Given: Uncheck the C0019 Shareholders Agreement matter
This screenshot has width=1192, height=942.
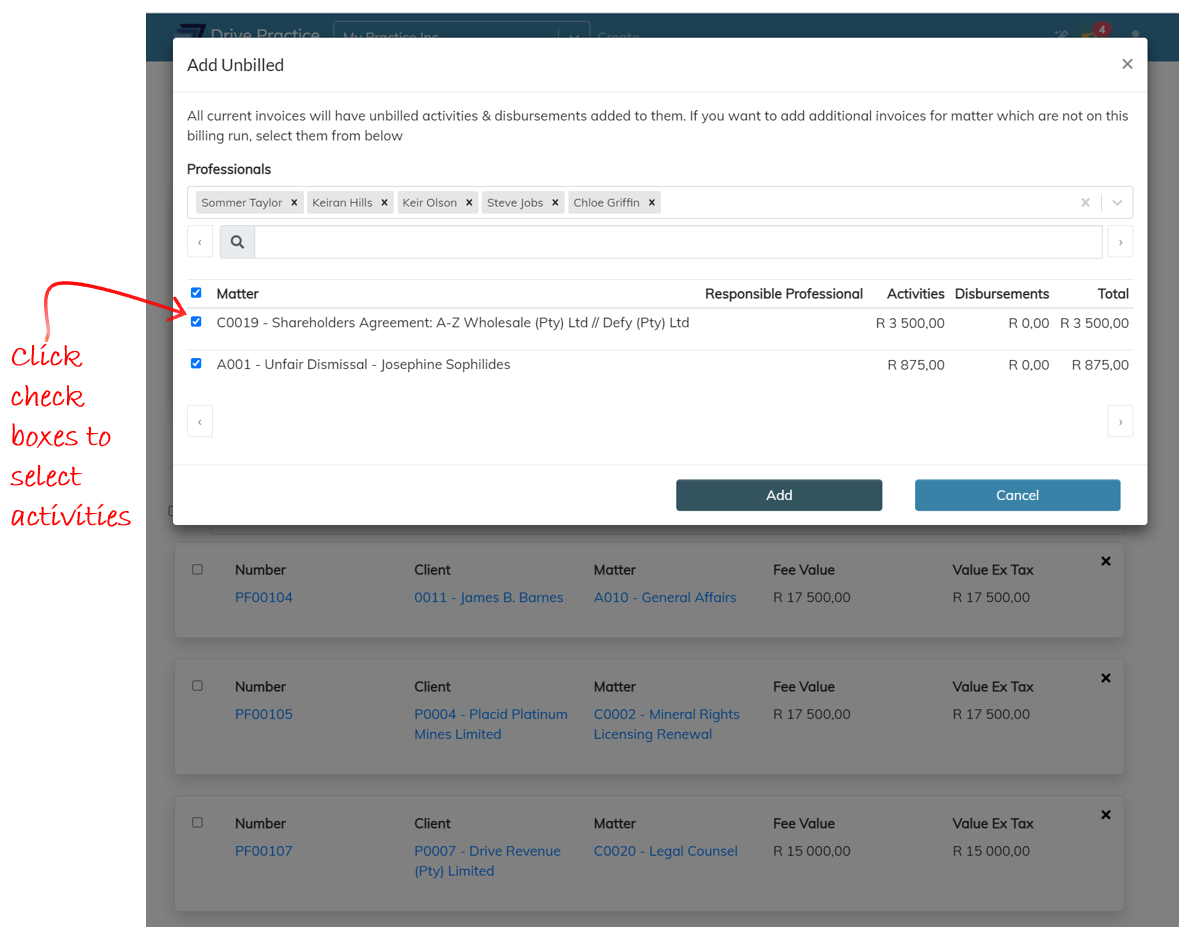Looking at the screenshot, I should (x=196, y=322).
